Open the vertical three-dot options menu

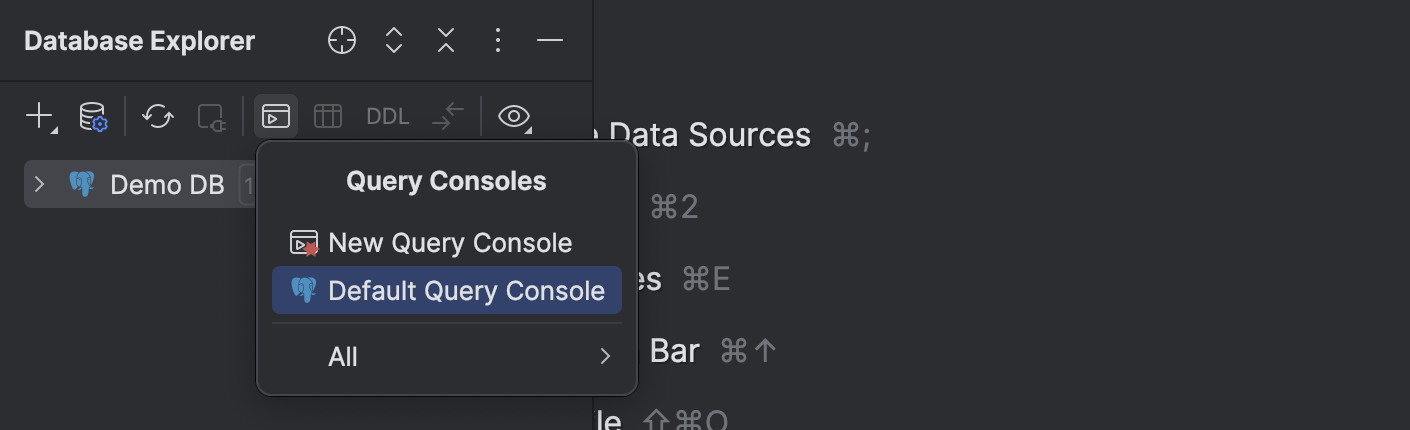pyautogui.click(x=498, y=40)
